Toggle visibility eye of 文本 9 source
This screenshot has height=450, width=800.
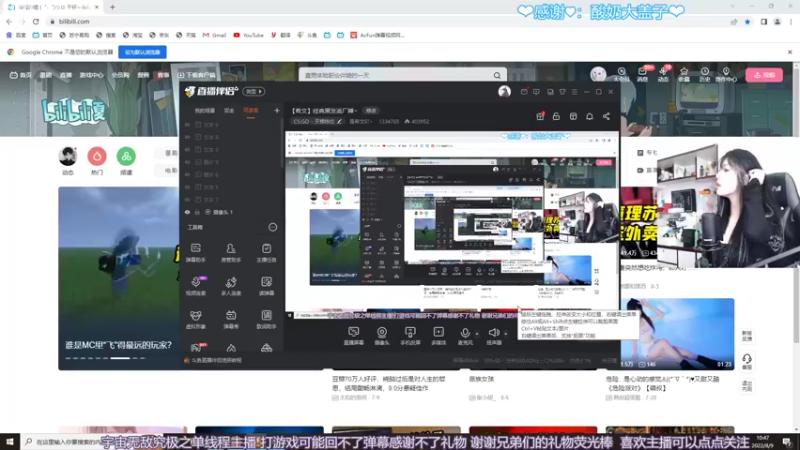pos(187,124)
